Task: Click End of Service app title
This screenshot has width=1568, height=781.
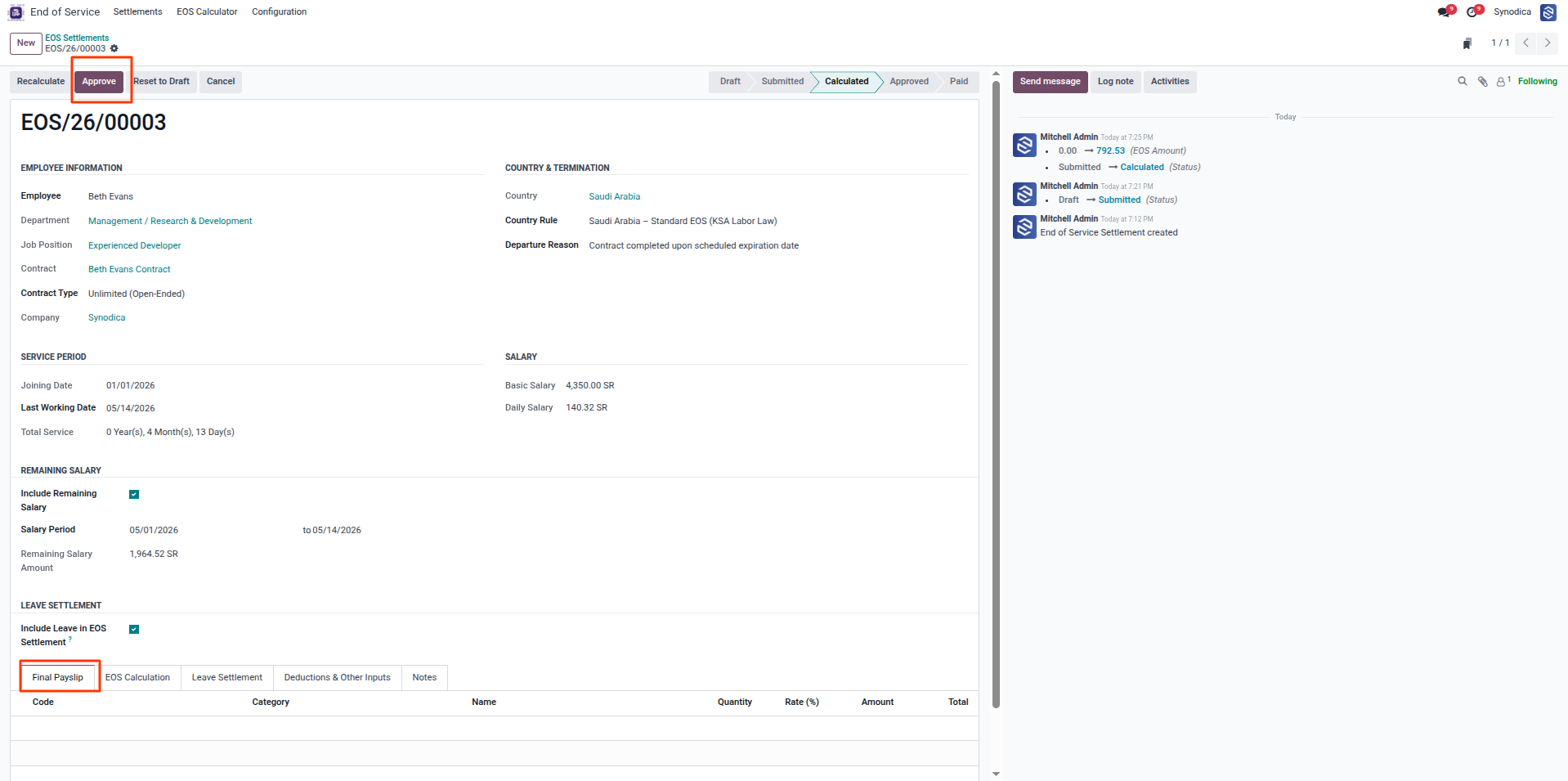Action: tap(65, 11)
